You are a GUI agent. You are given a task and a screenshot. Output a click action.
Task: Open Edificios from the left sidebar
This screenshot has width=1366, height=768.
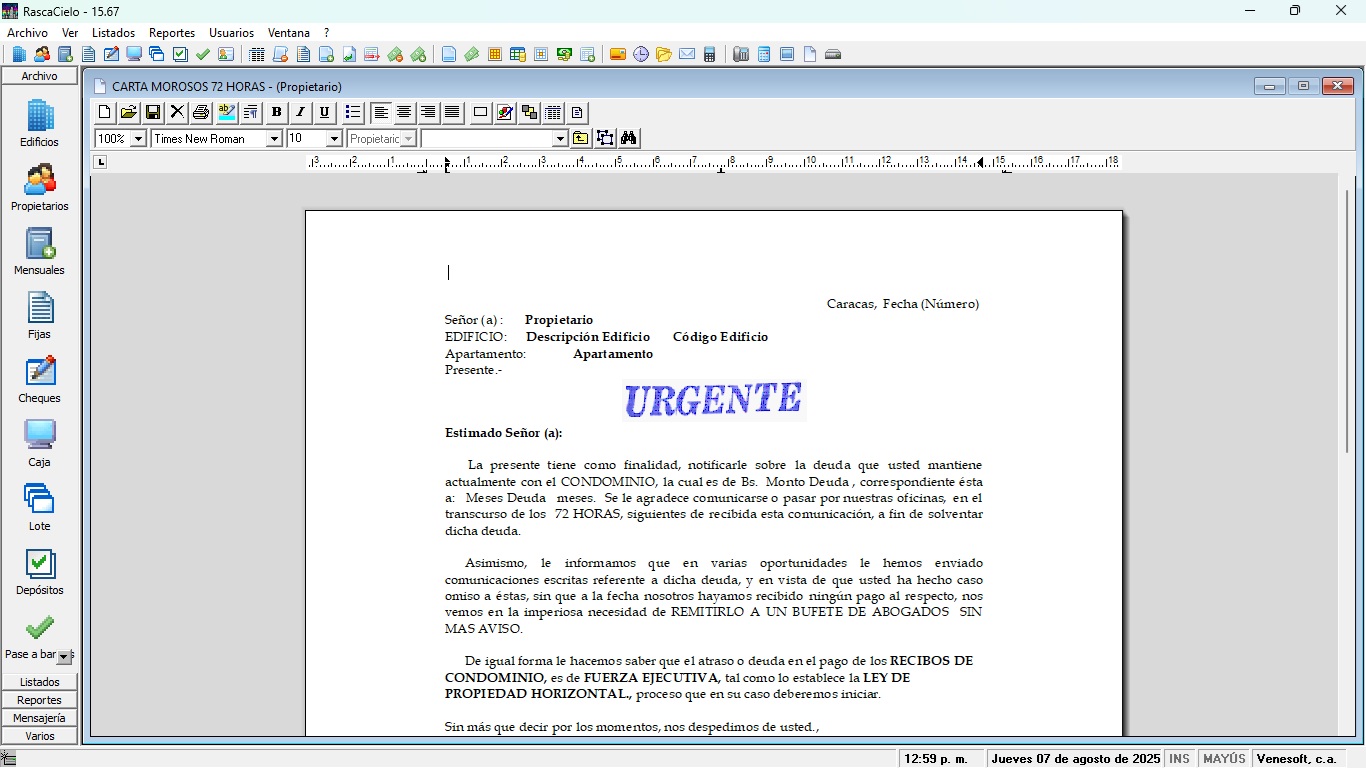40,123
